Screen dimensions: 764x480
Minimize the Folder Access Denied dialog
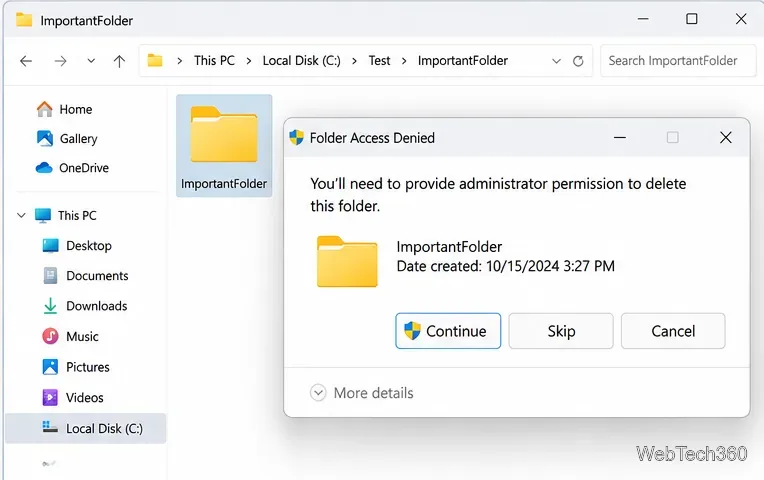620,138
